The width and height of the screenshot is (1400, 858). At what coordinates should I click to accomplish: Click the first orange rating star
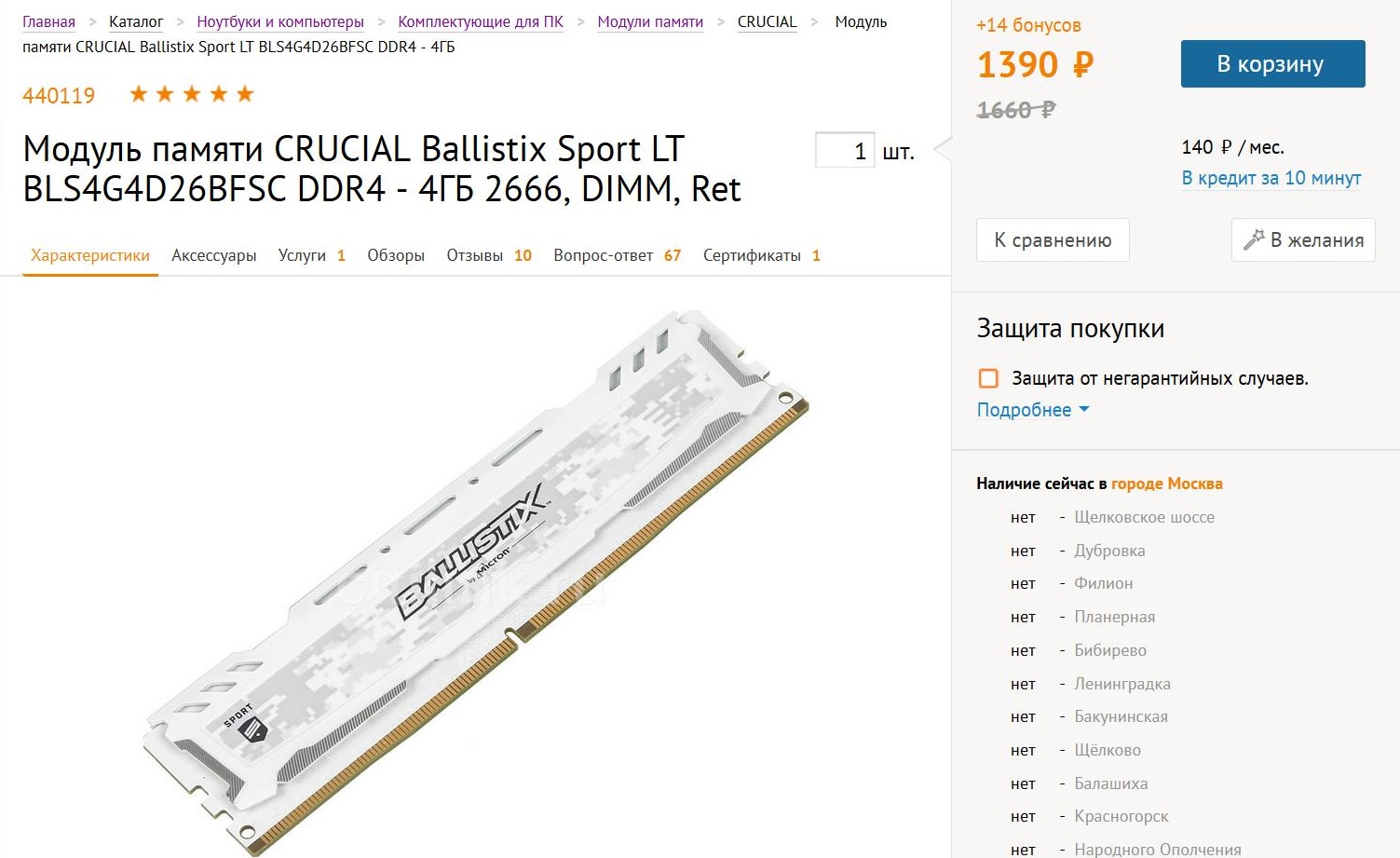click(x=139, y=94)
